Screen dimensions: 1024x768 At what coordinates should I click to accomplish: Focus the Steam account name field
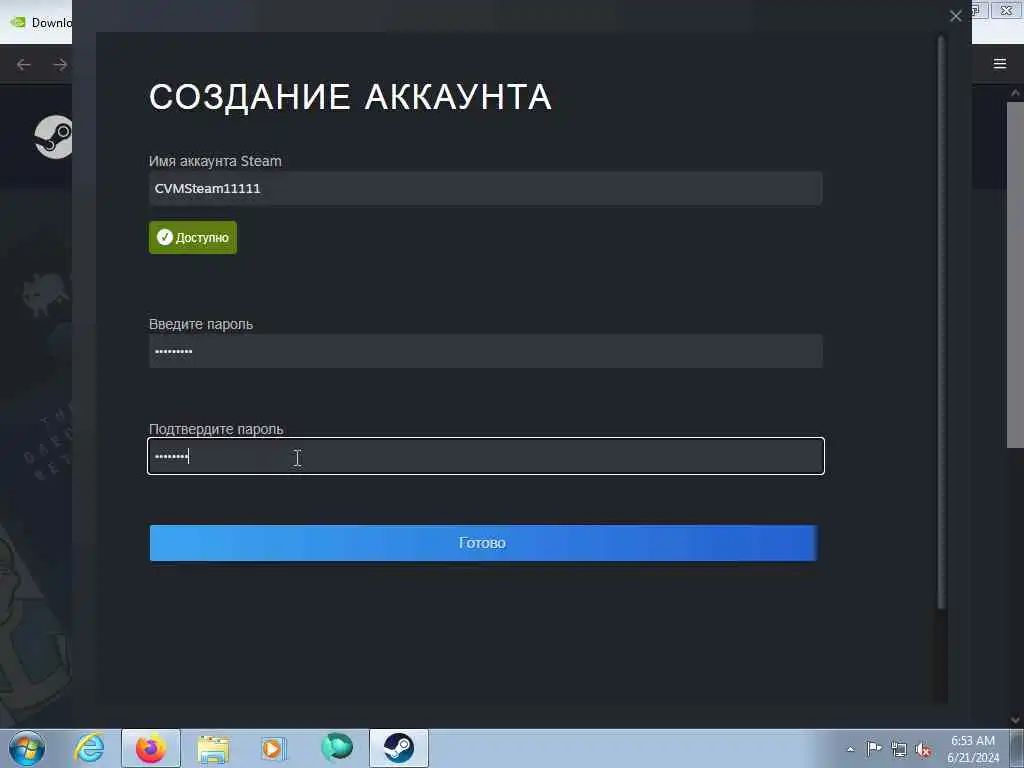click(x=485, y=189)
